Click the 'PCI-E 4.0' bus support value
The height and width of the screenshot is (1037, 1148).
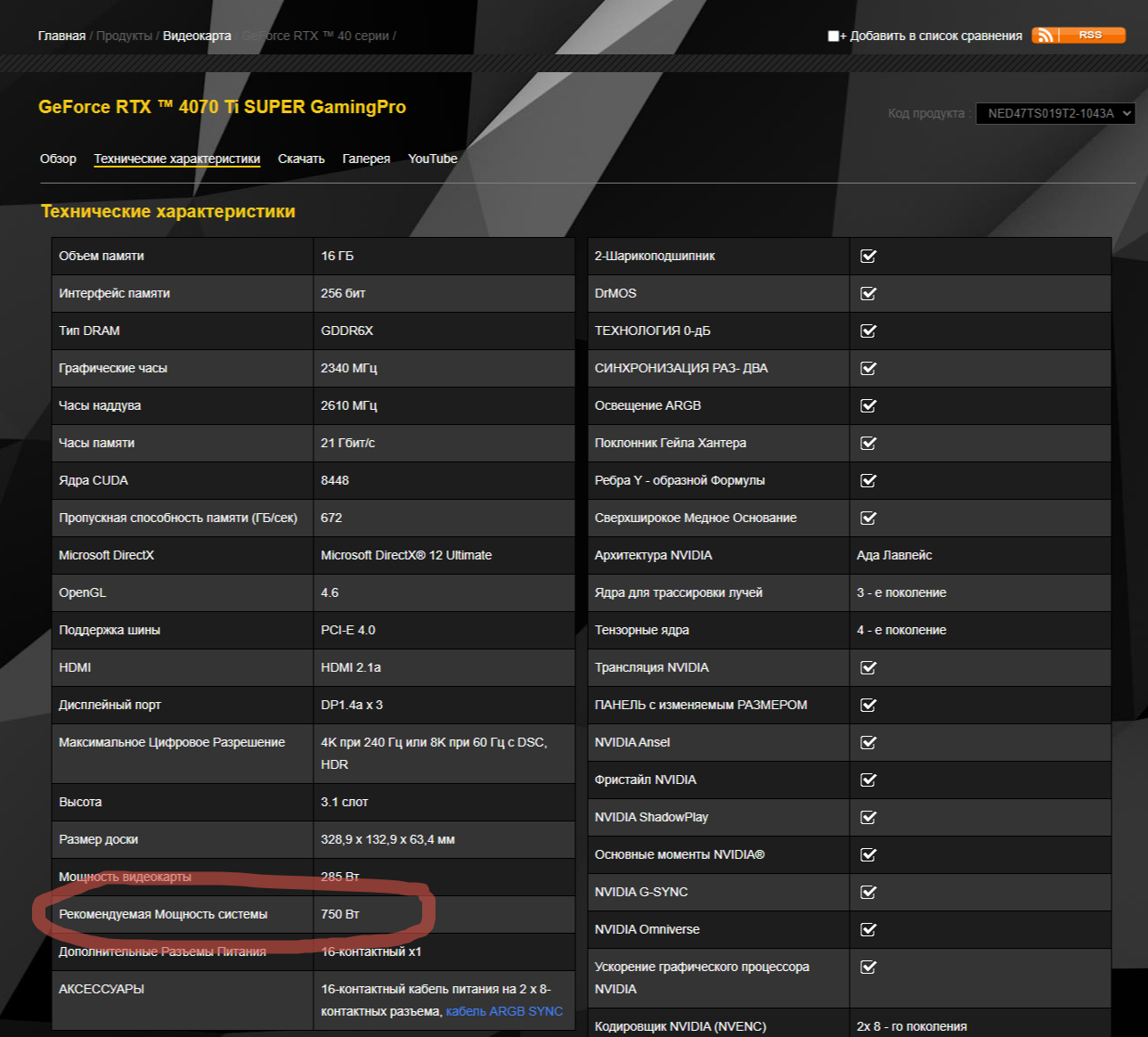tap(348, 630)
